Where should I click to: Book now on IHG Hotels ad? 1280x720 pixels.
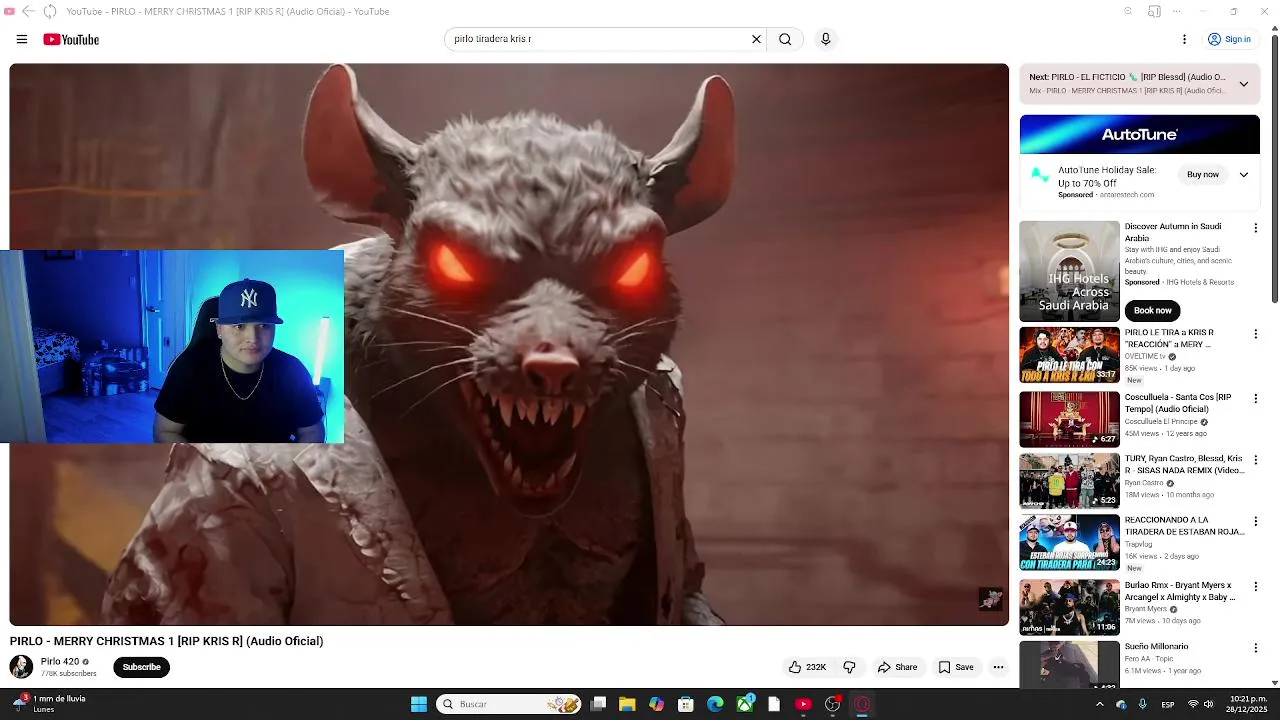point(1152,310)
